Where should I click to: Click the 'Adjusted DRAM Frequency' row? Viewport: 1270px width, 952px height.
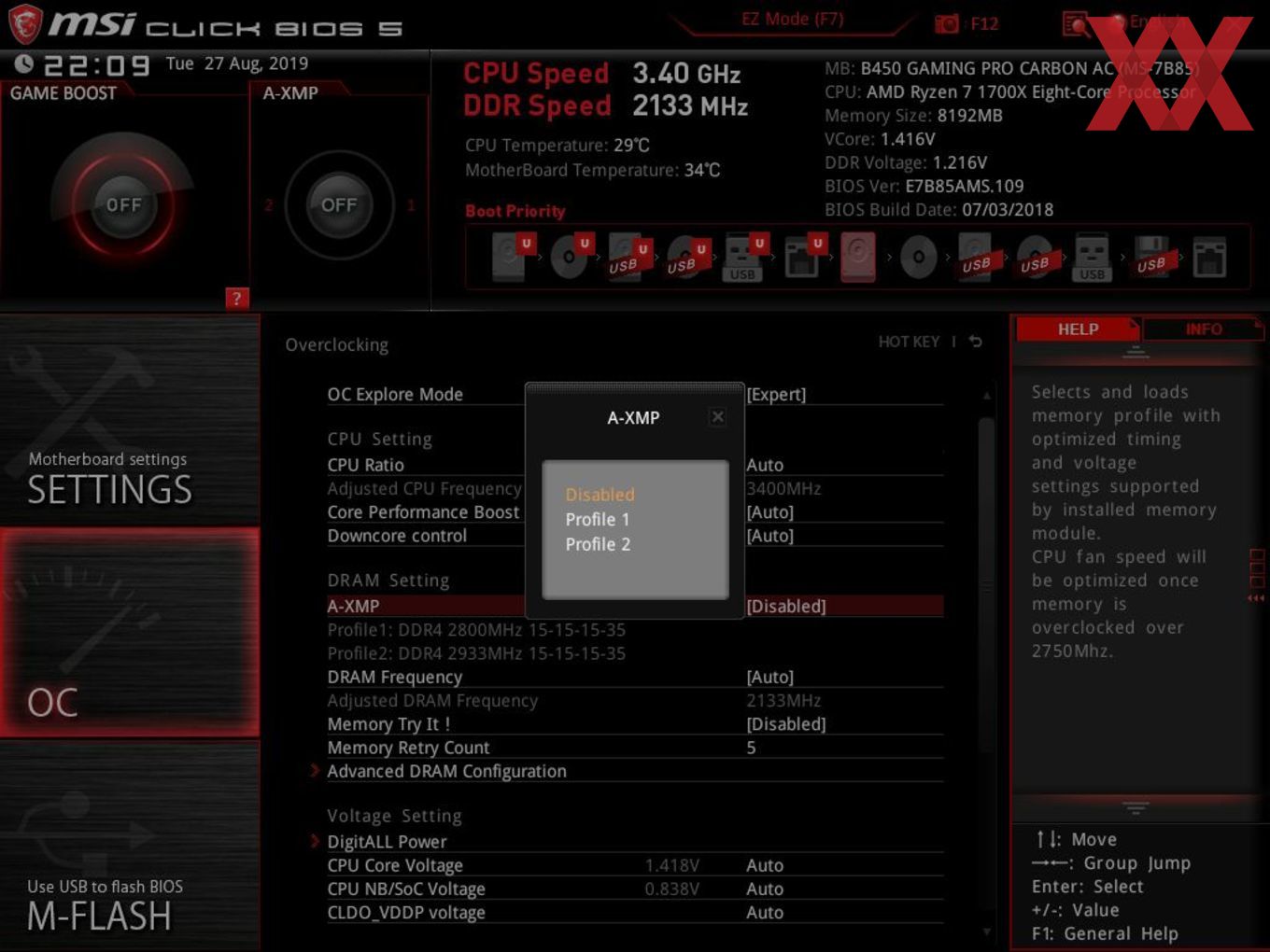[x=635, y=701]
